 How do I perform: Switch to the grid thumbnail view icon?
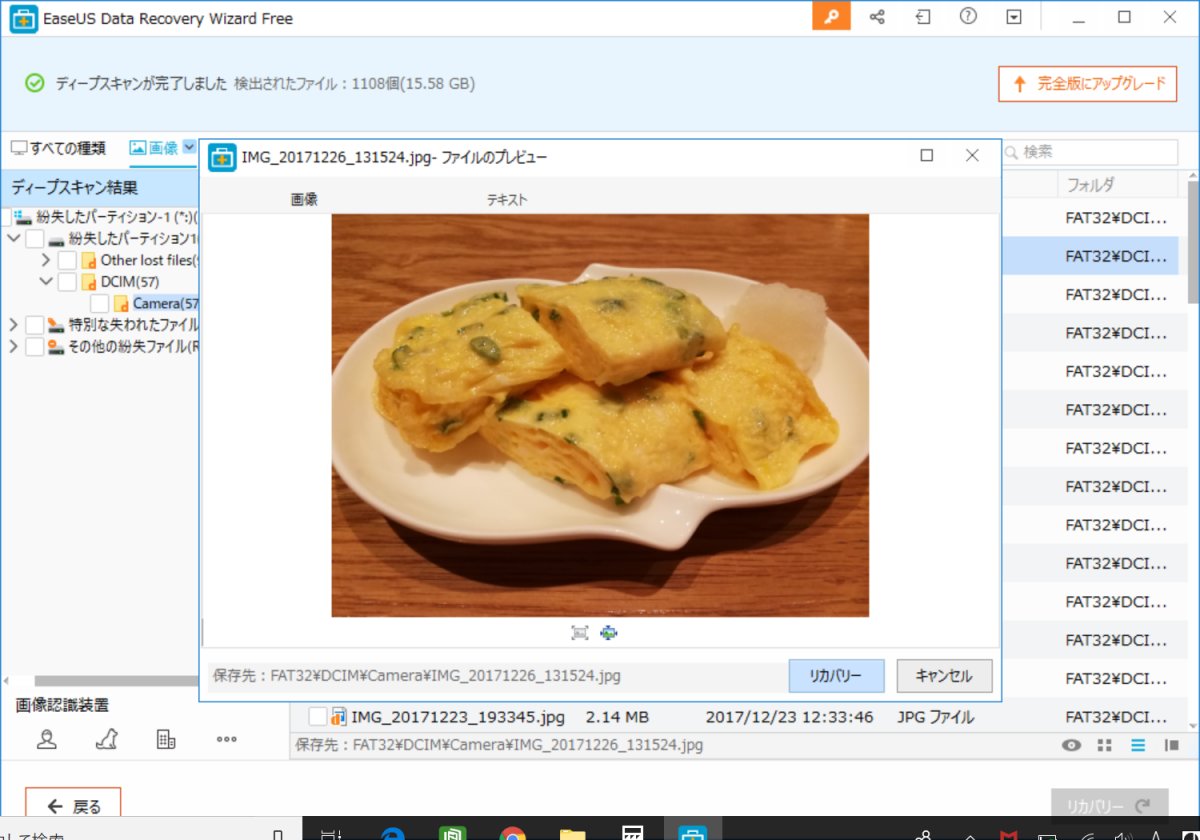point(1104,745)
